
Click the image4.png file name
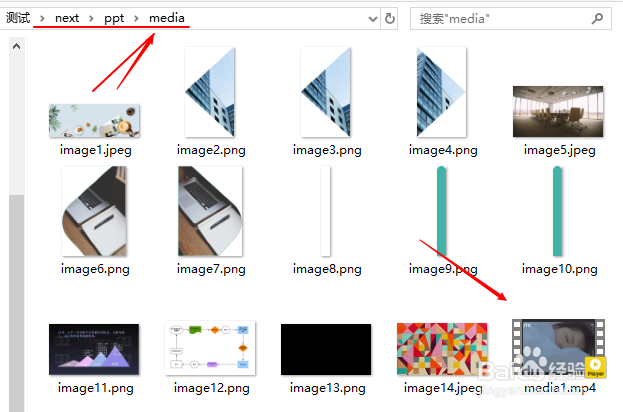point(443,150)
